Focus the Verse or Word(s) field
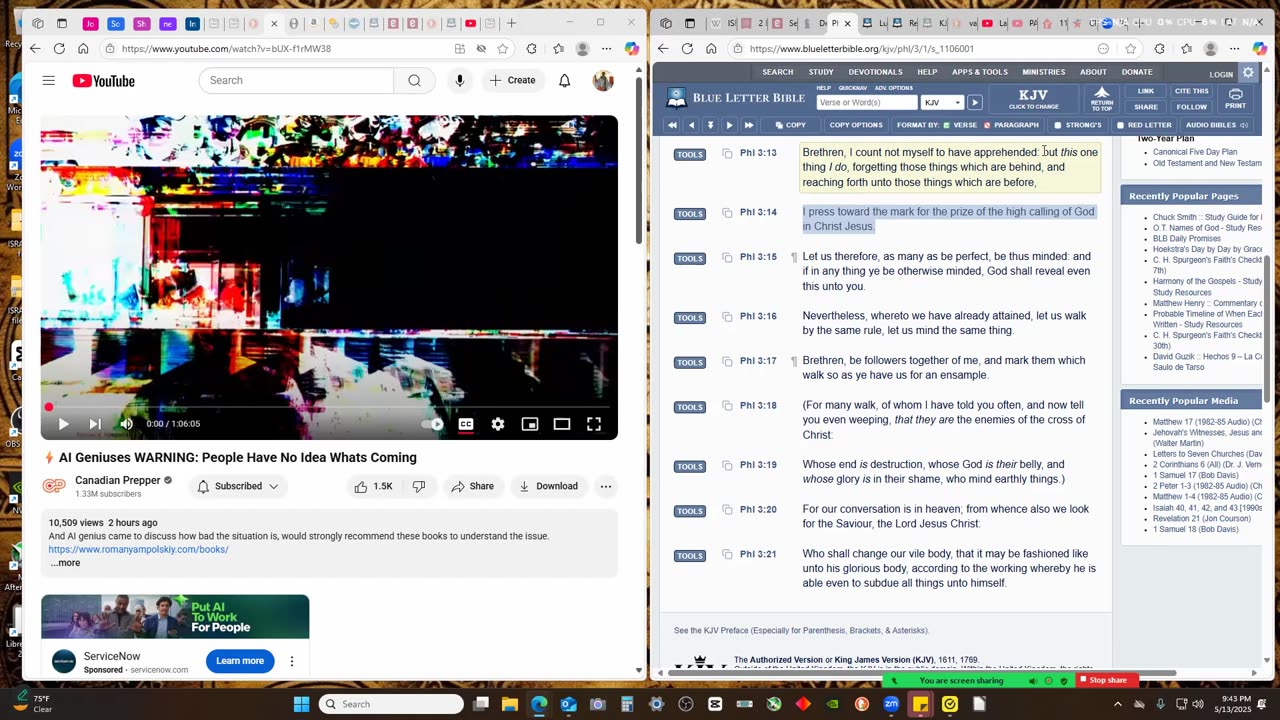 tap(866, 102)
